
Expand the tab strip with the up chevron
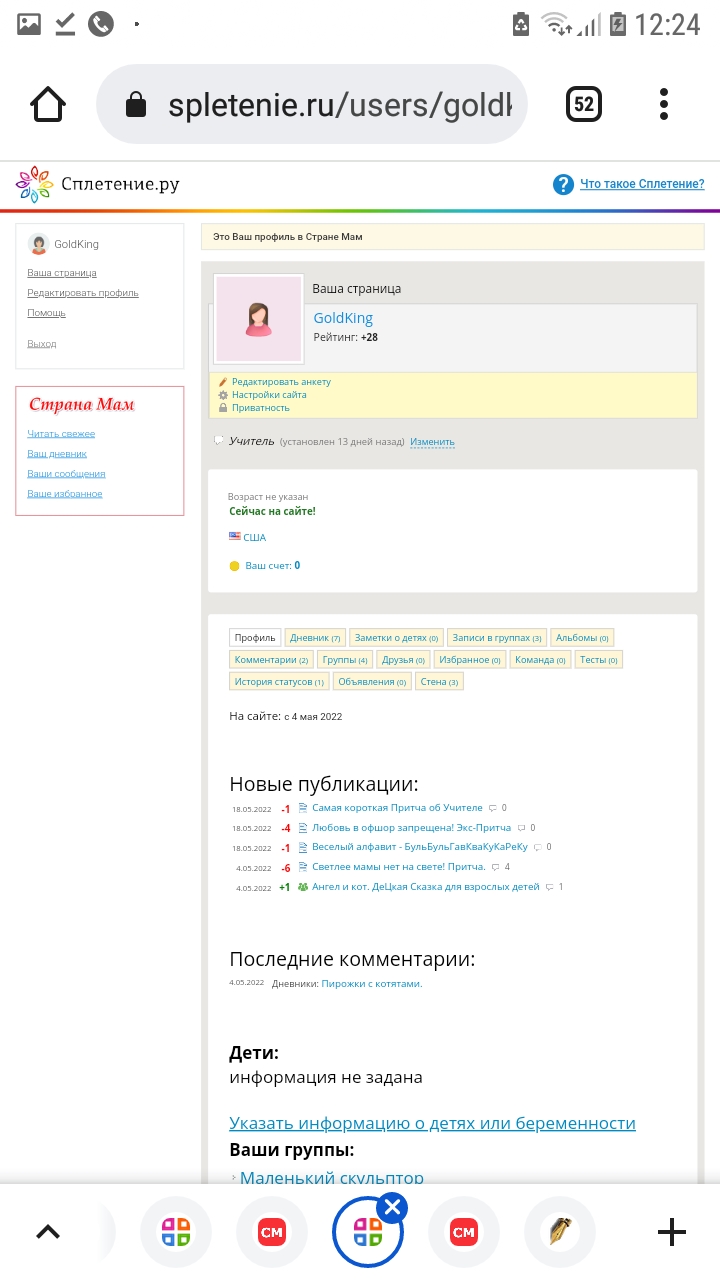click(48, 1232)
